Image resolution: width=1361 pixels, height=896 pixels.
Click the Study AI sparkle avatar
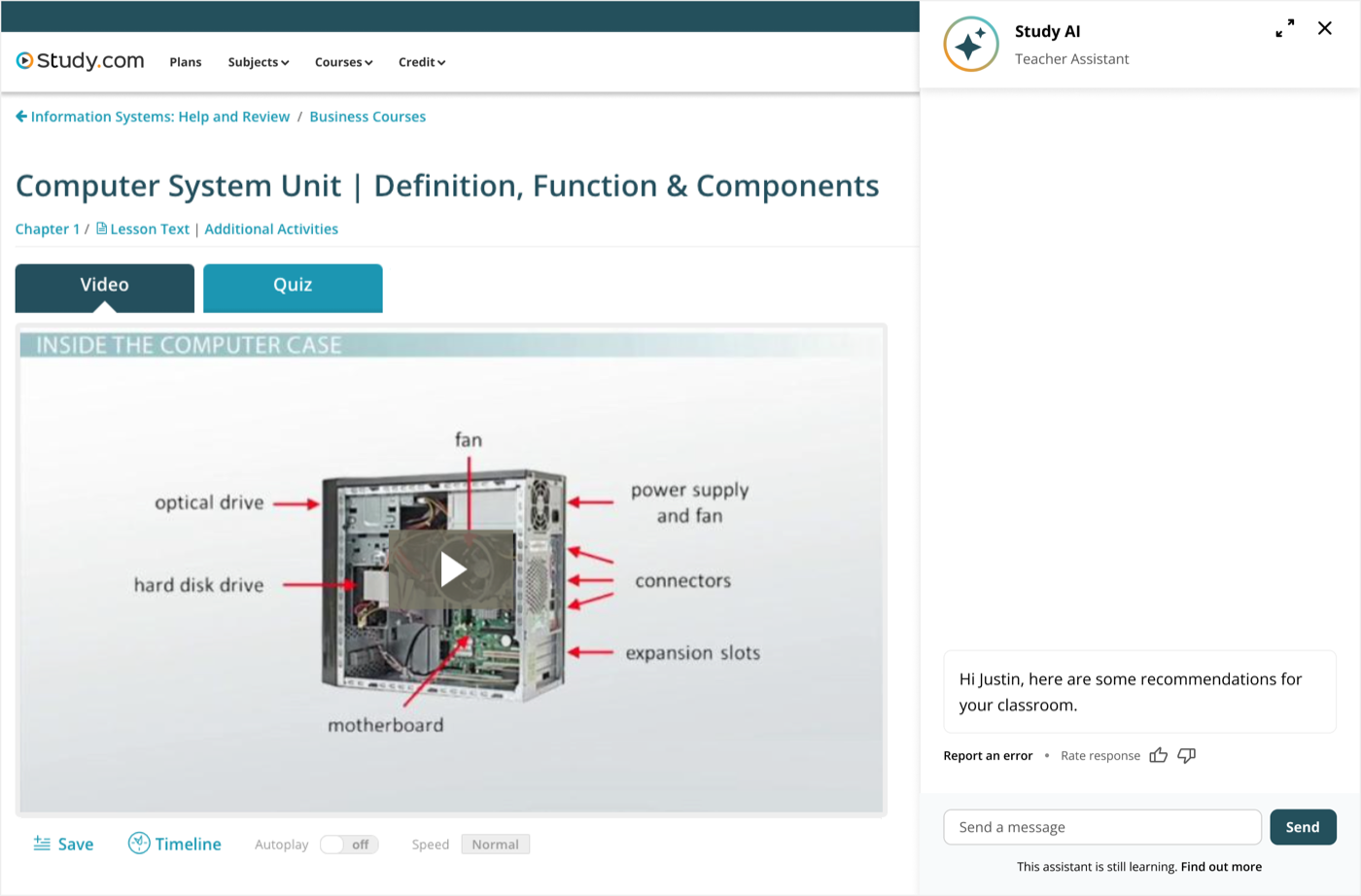pos(970,45)
